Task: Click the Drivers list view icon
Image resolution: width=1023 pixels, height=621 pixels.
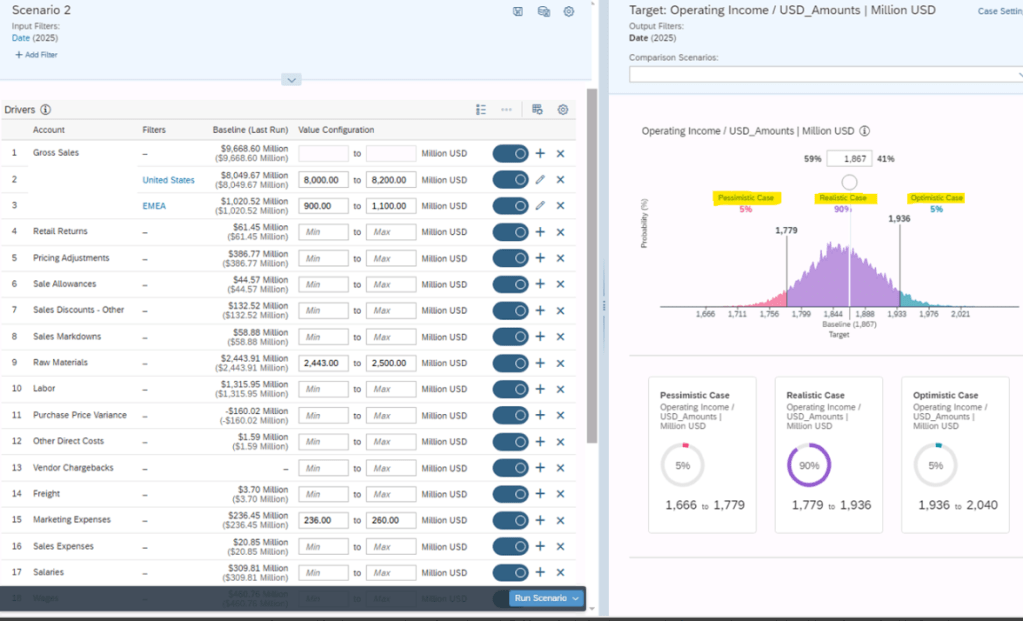Action: click(x=481, y=110)
